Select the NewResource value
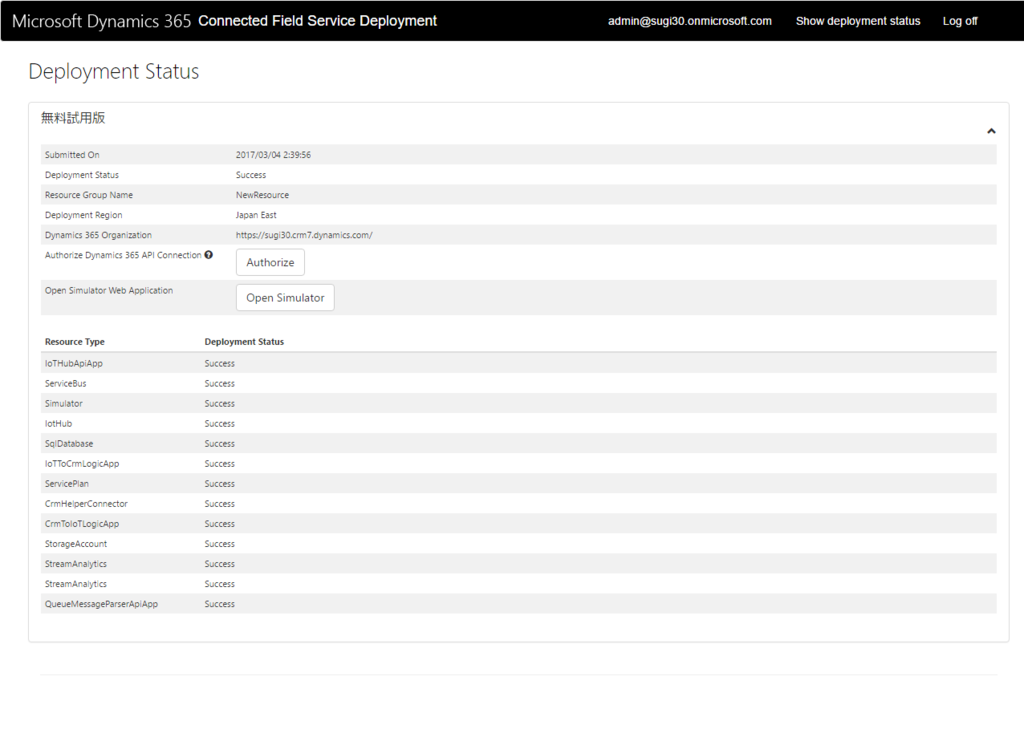Viewport: 1024px width, 733px height. click(x=262, y=195)
